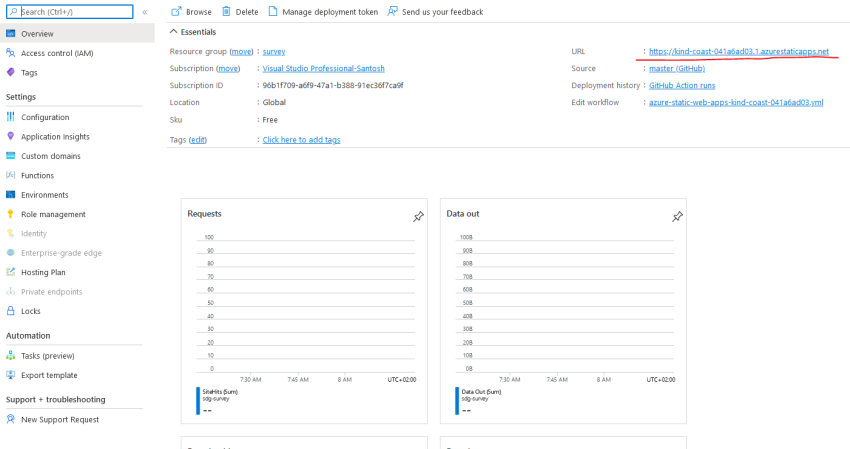
Task: Click the Overview icon in sidebar
Action: [10, 34]
